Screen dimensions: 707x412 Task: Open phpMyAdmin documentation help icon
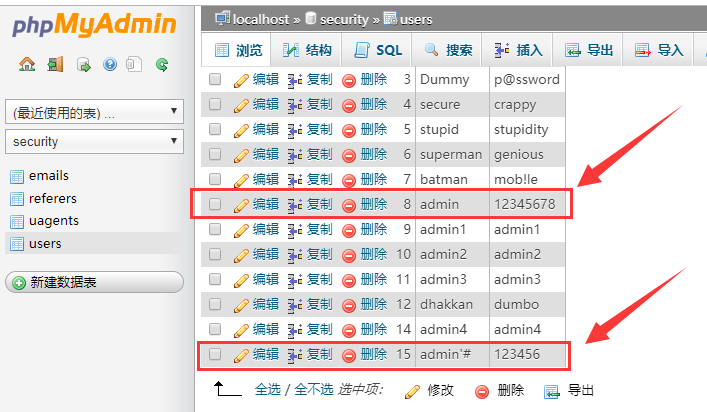(x=110, y=65)
